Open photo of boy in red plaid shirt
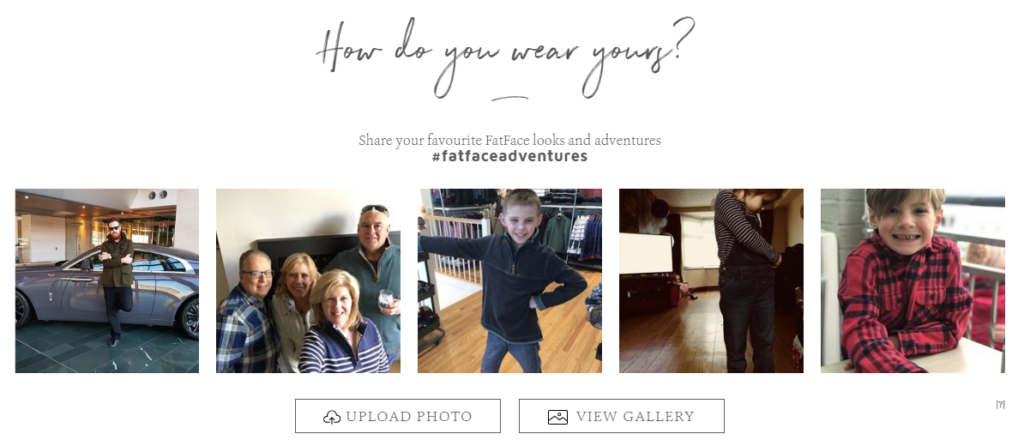The image size is (1024, 446). point(912,281)
